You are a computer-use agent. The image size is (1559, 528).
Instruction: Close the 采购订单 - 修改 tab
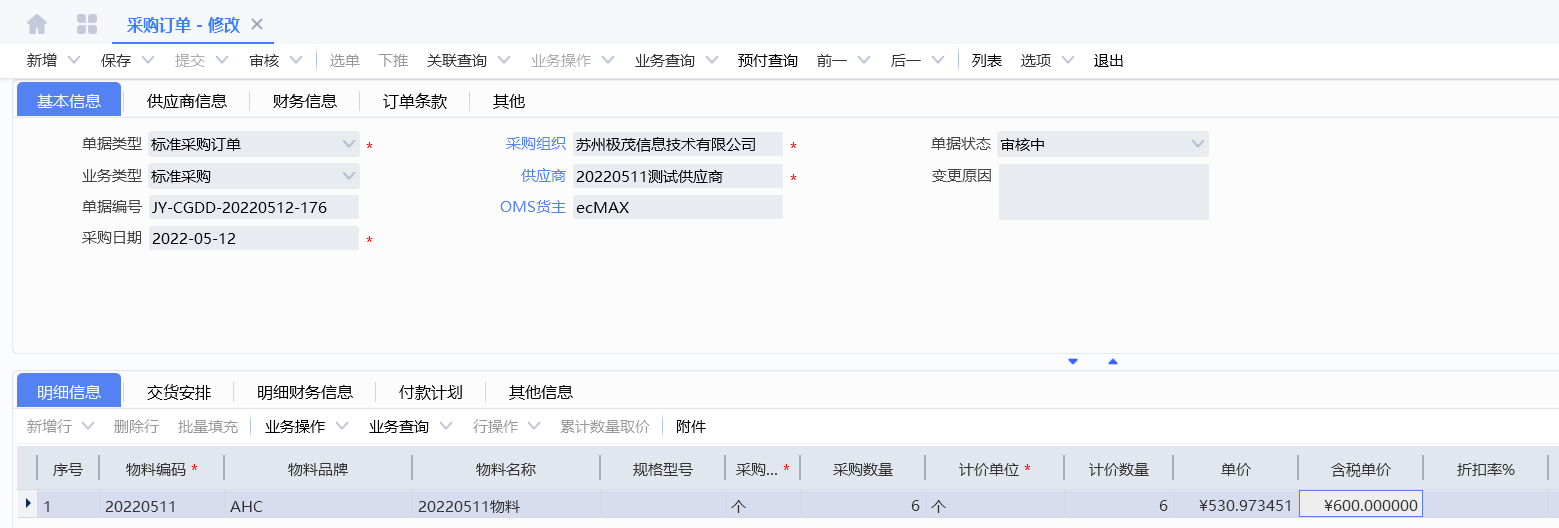[257, 24]
